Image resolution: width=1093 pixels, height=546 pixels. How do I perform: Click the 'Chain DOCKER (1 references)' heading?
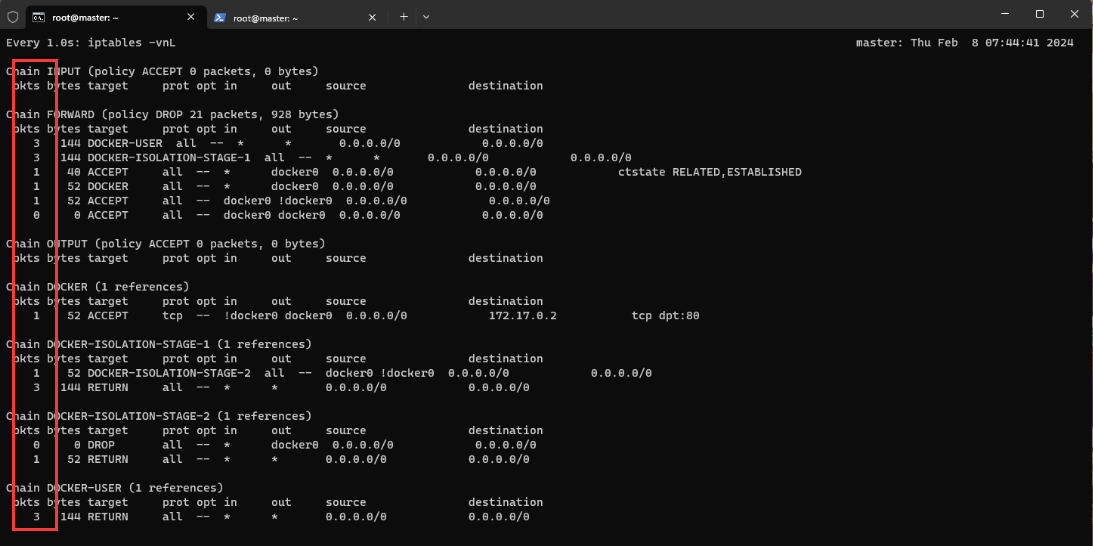(x=98, y=287)
